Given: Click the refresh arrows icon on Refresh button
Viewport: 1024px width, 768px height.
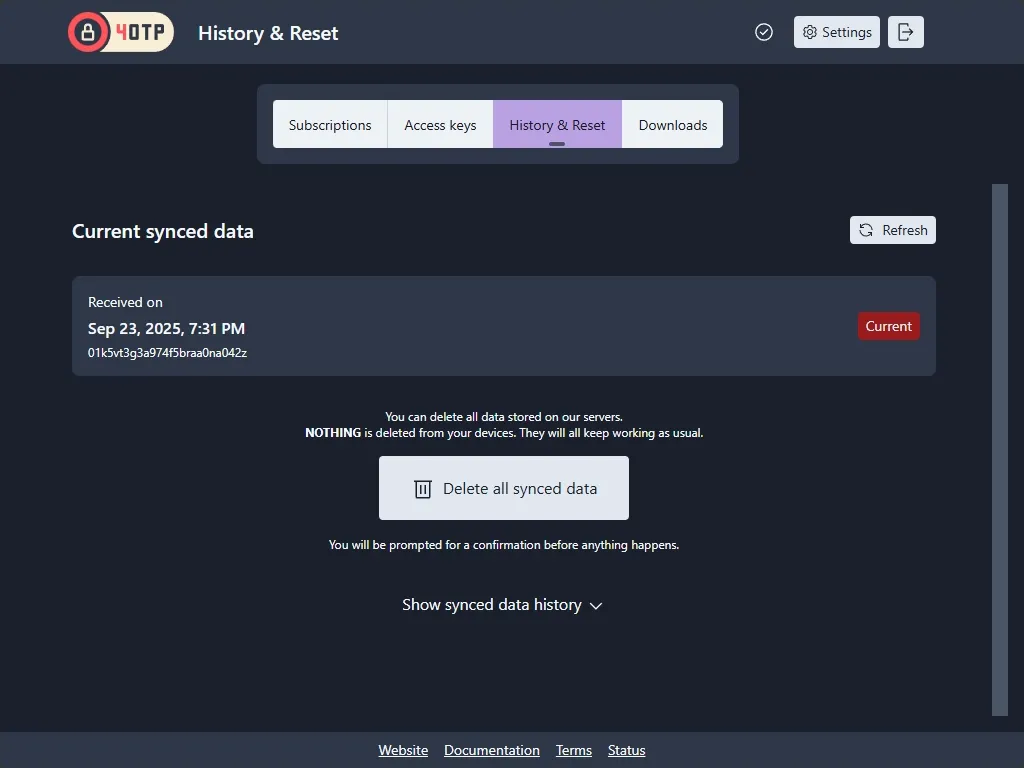Looking at the screenshot, I should click(865, 230).
